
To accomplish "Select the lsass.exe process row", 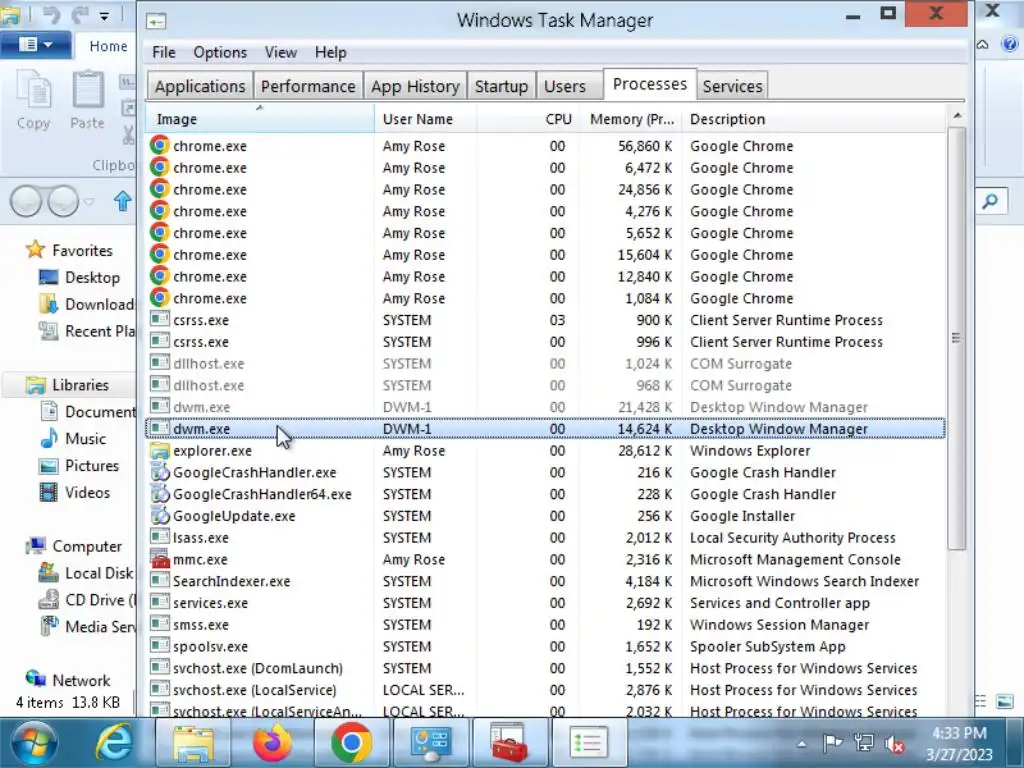I will (545, 537).
